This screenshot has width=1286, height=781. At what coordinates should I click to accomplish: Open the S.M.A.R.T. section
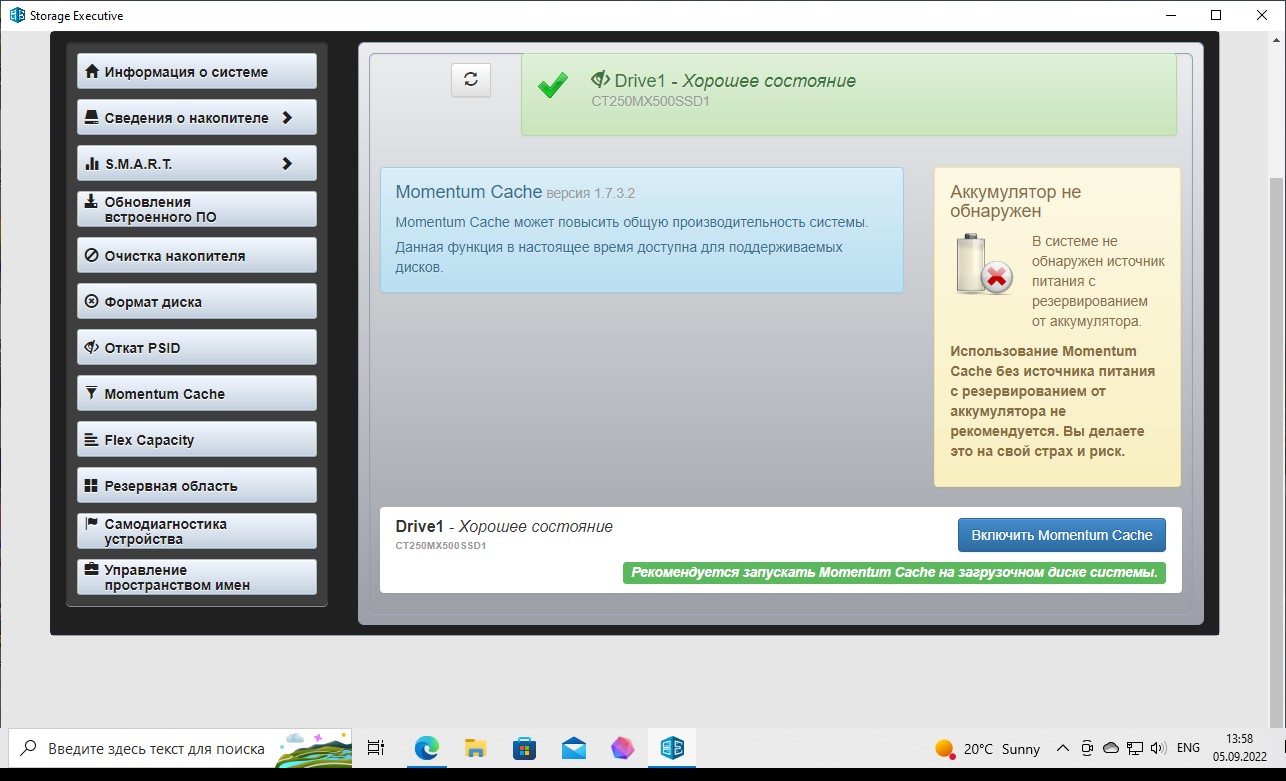tap(197, 163)
